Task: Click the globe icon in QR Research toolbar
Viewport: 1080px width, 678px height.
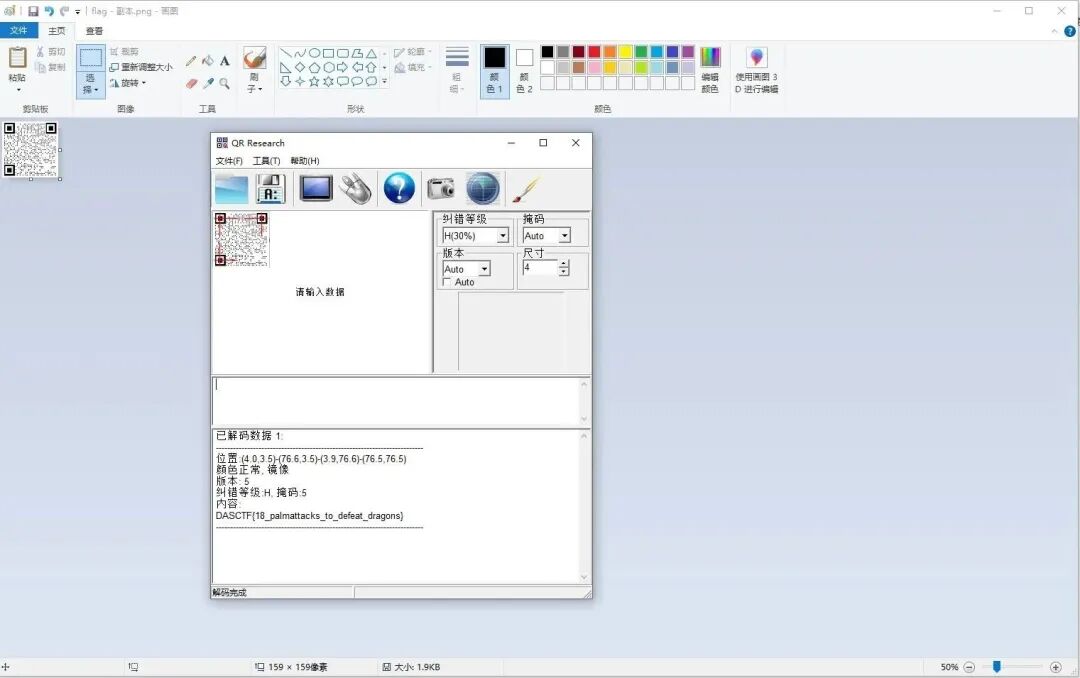Action: click(483, 188)
